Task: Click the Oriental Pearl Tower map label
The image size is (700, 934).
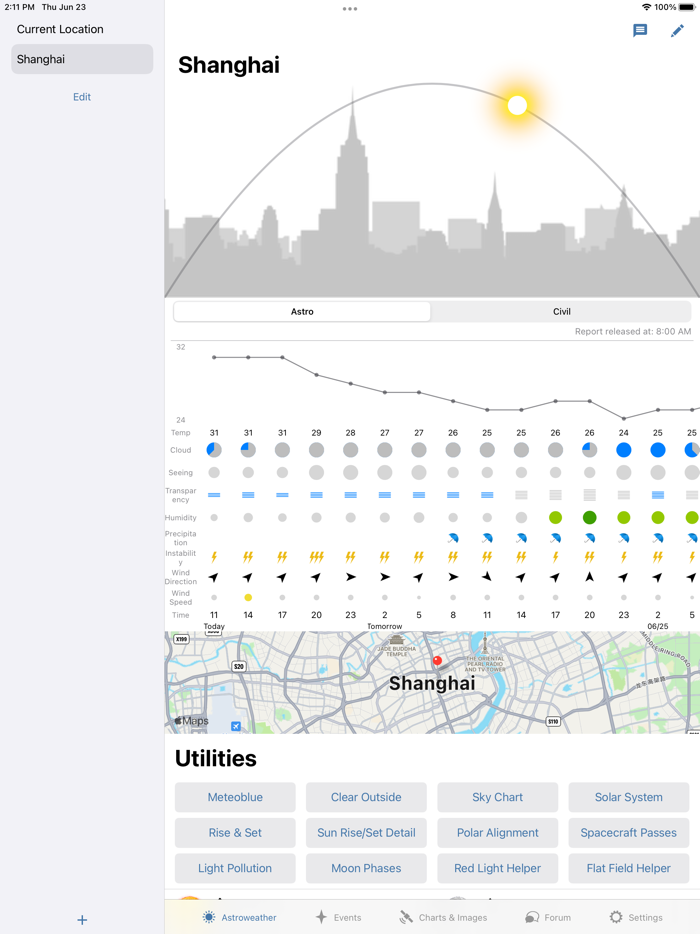Action: (485, 664)
